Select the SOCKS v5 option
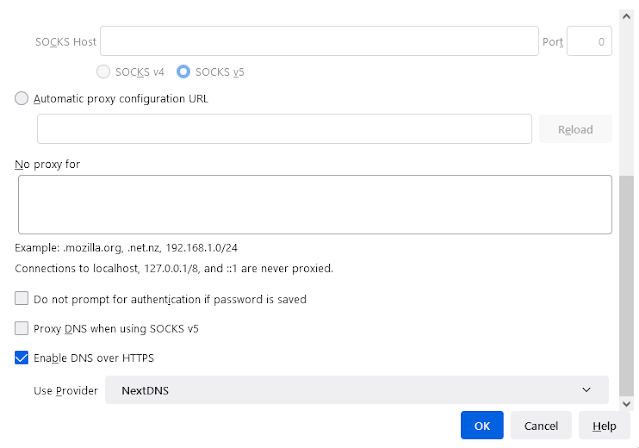 pos(183,72)
